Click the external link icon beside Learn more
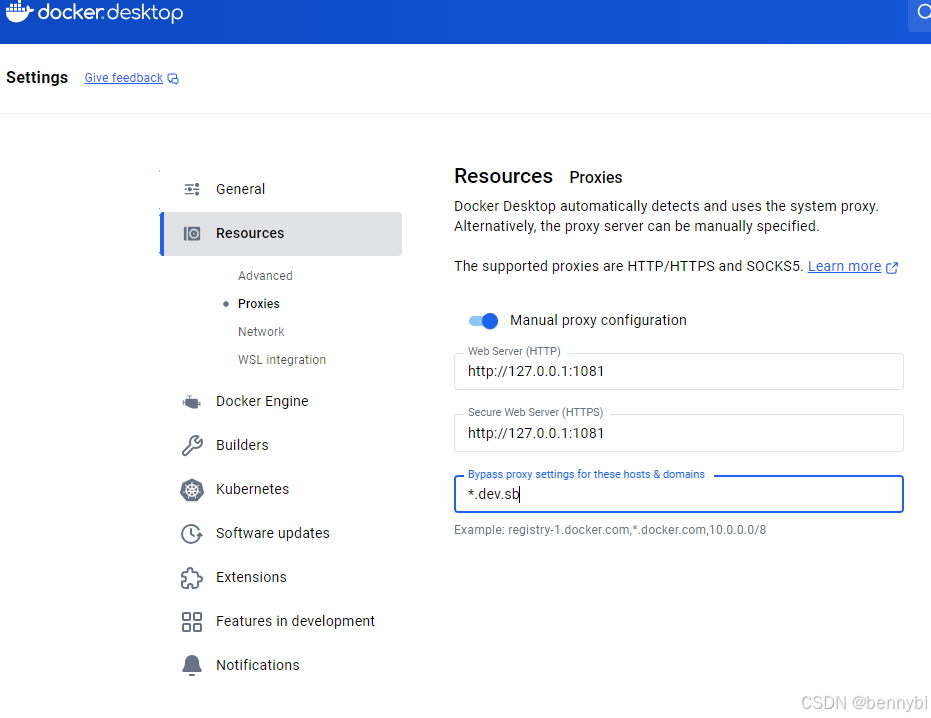The image size is (931, 718). [x=892, y=268]
